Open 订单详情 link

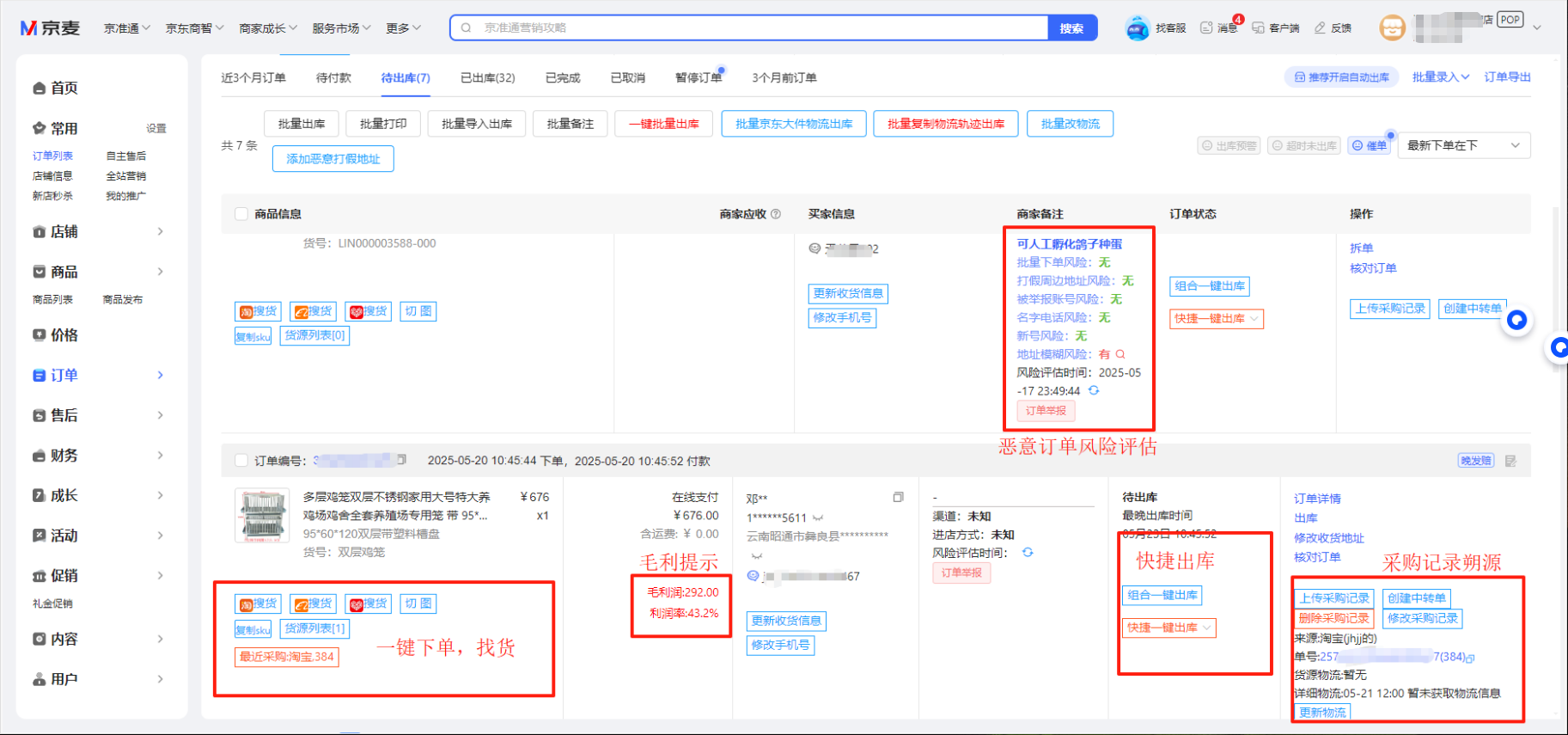tap(1317, 499)
